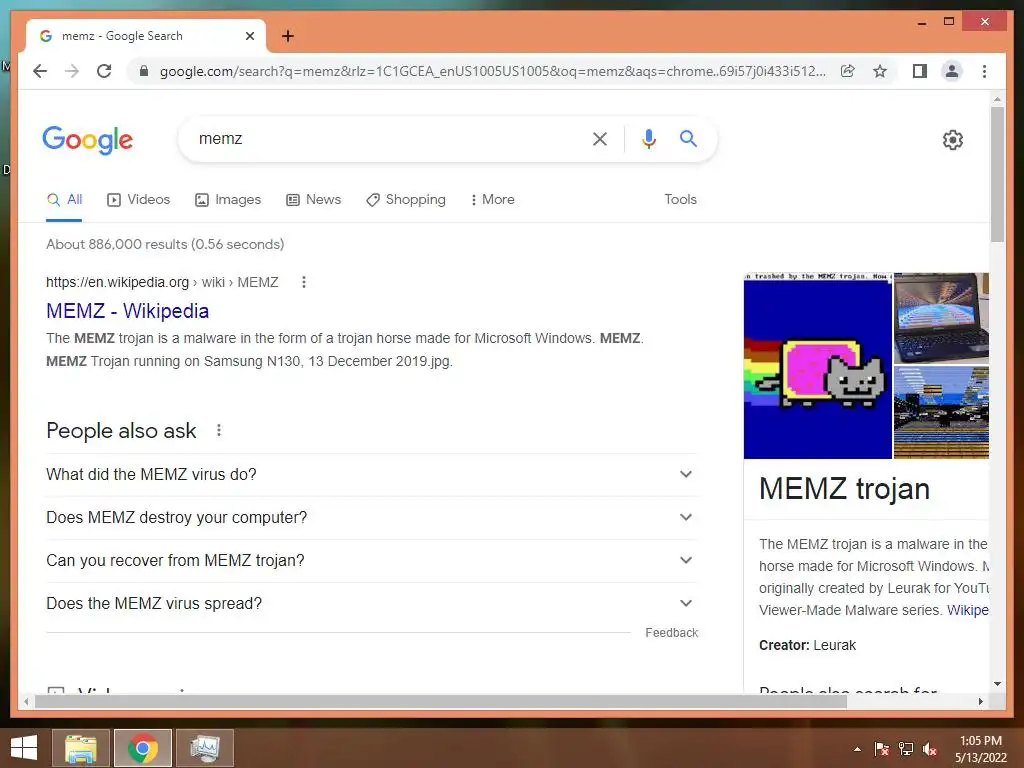This screenshot has height=768, width=1024.
Task: Close the memz - Google Search tab
Action: (249, 36)
